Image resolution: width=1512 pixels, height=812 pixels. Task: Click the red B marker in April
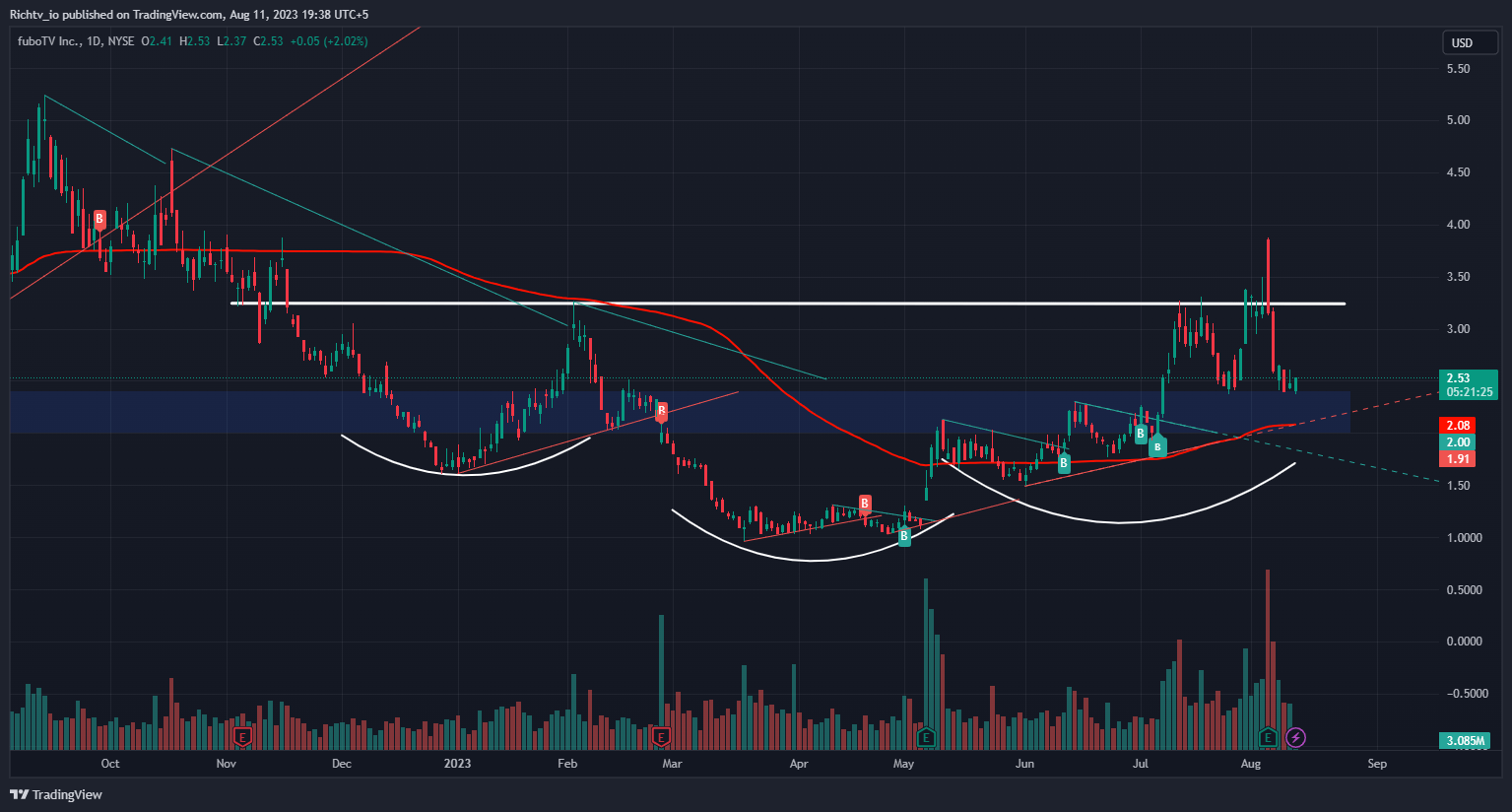865,504
